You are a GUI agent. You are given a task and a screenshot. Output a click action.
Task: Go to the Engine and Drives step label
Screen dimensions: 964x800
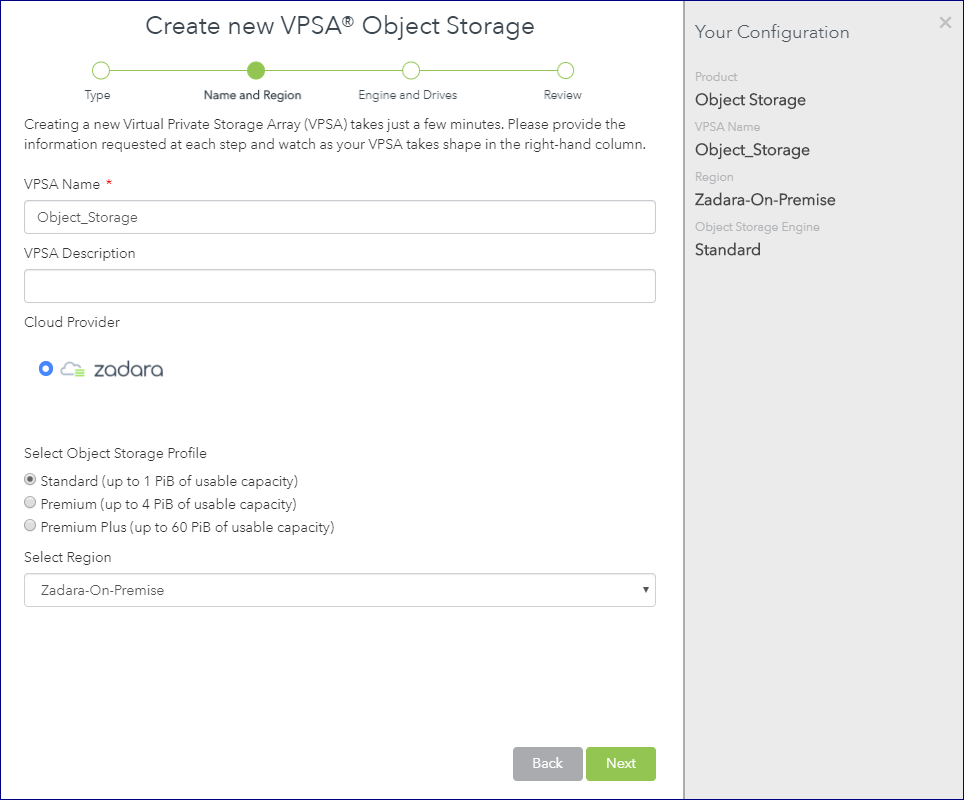tap(408, 95)
